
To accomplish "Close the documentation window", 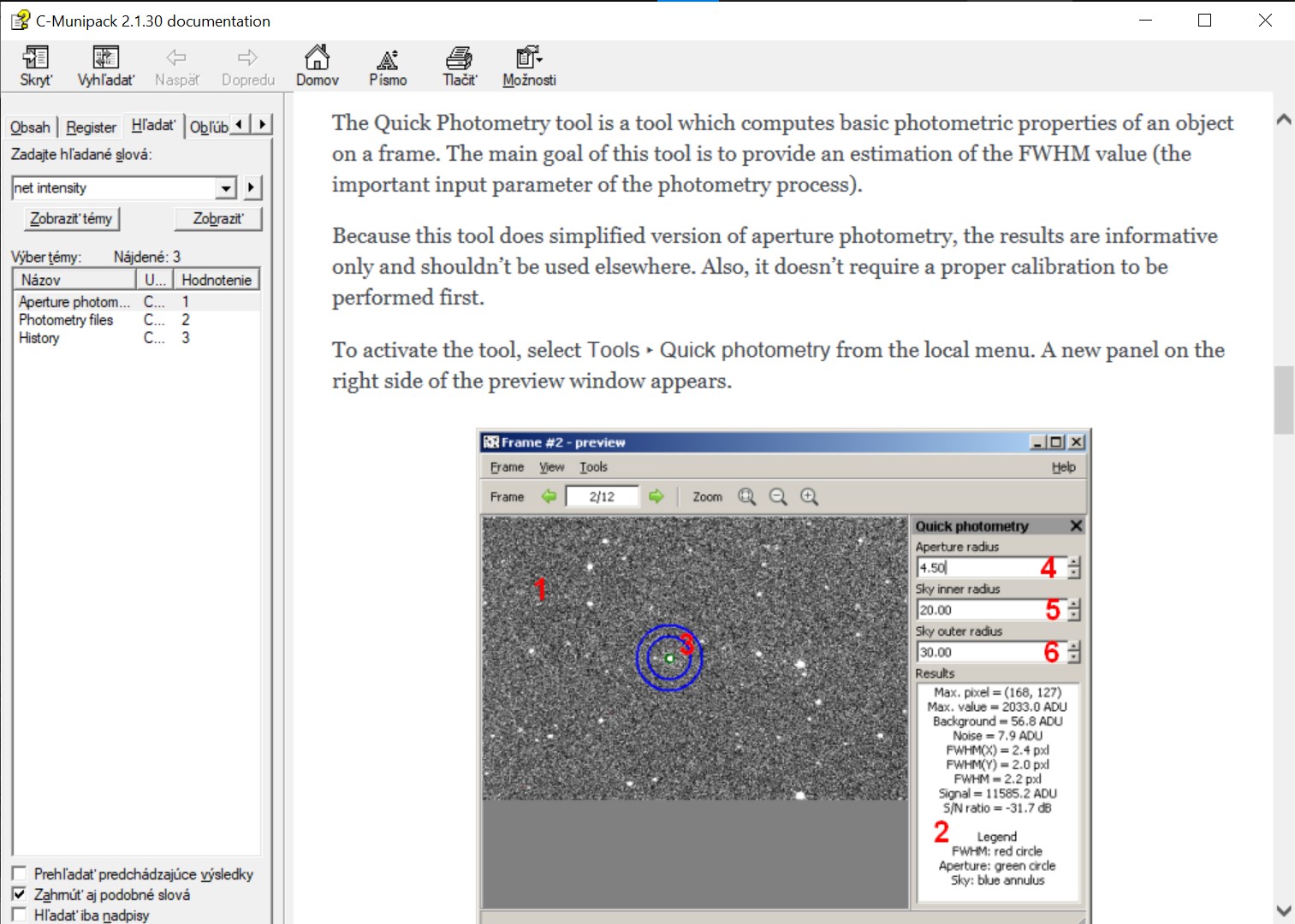I will coord(1265,21).
